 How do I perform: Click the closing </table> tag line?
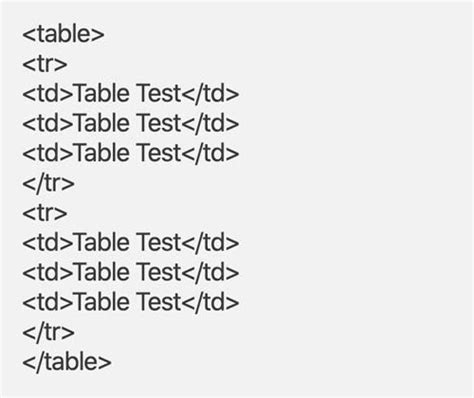(67, 363)
